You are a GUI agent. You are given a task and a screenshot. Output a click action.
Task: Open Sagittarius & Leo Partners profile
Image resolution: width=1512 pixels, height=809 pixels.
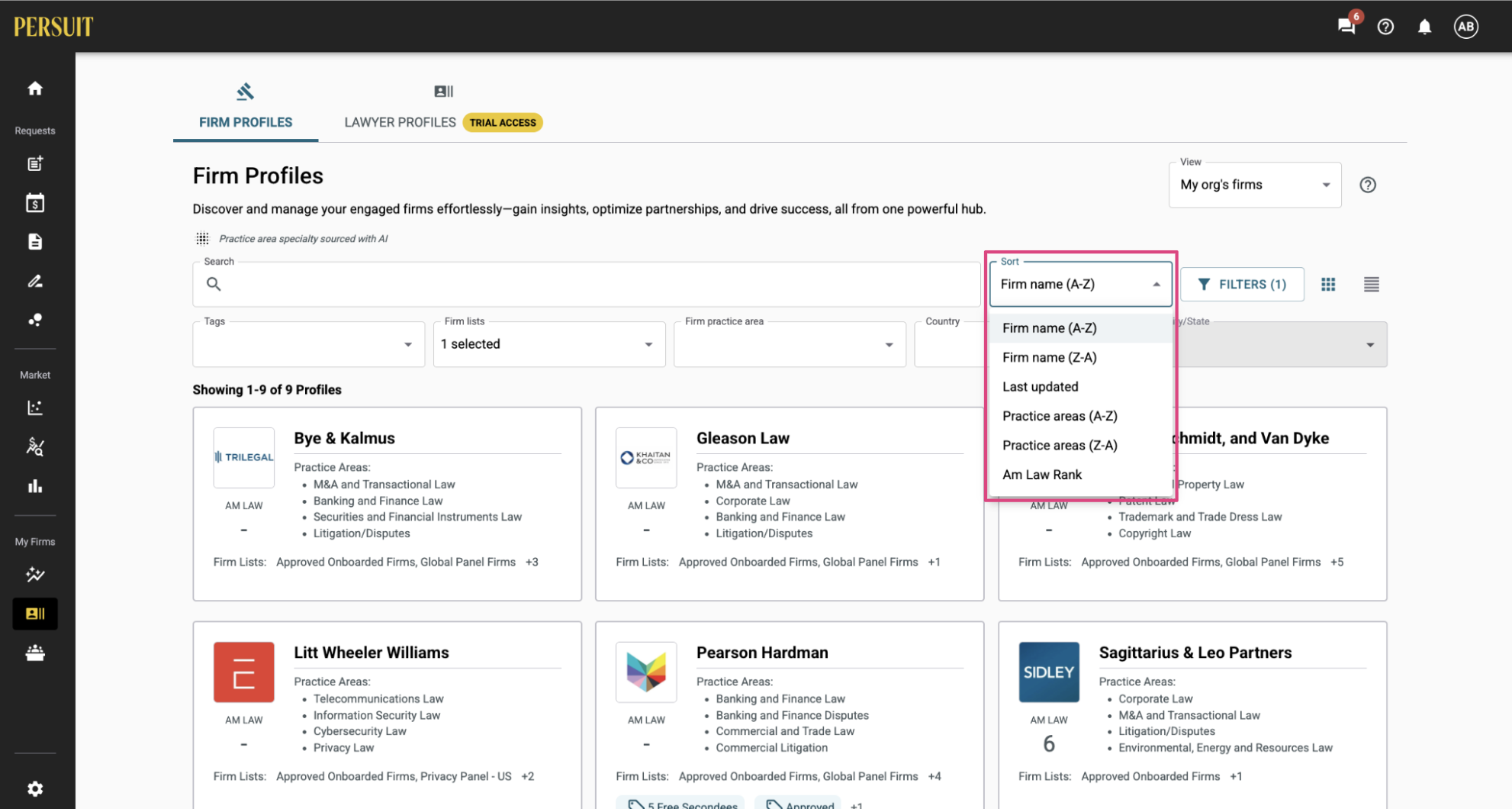pos(1195,653)
